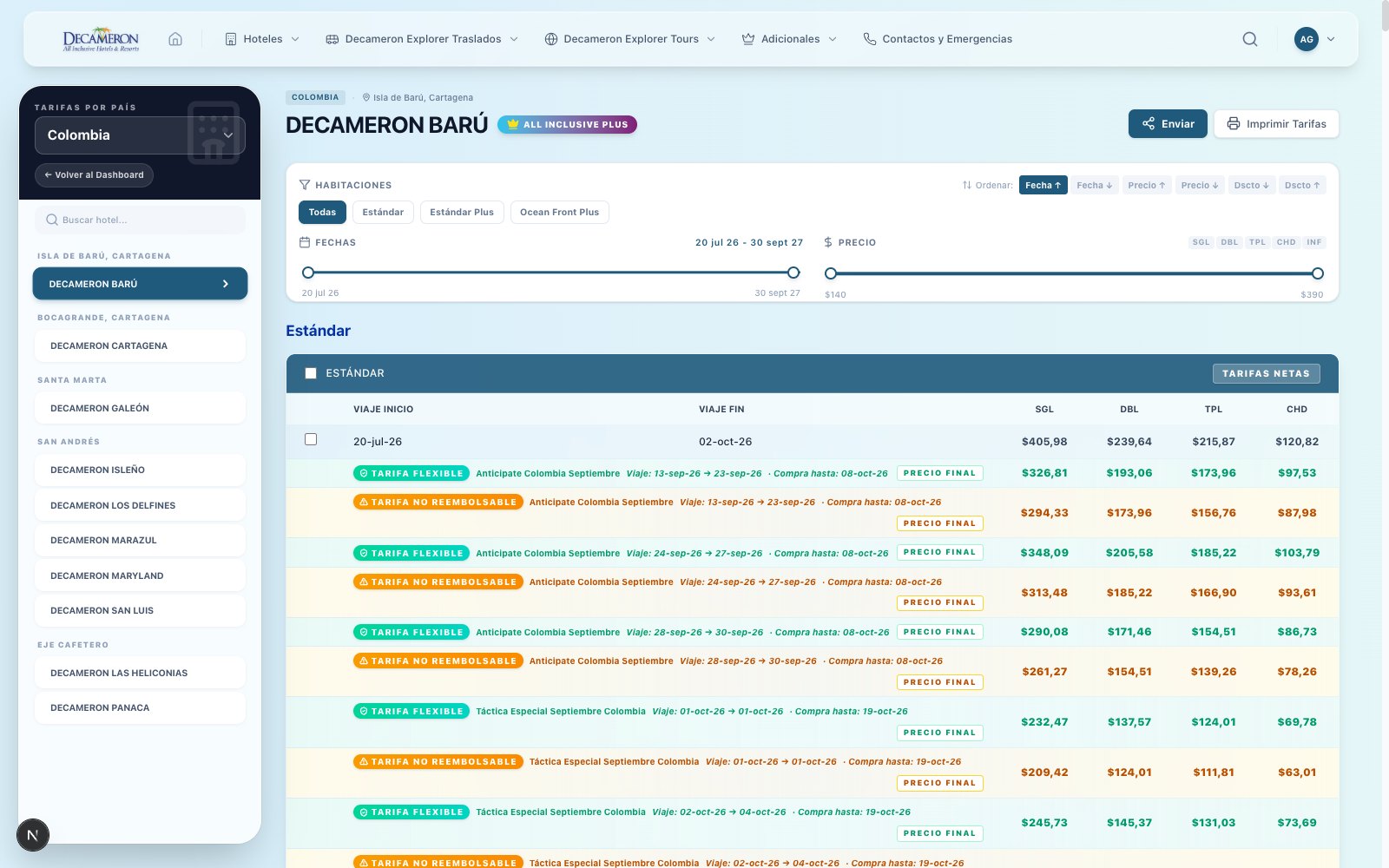Sort by Fecha descending

point(1094,185)
